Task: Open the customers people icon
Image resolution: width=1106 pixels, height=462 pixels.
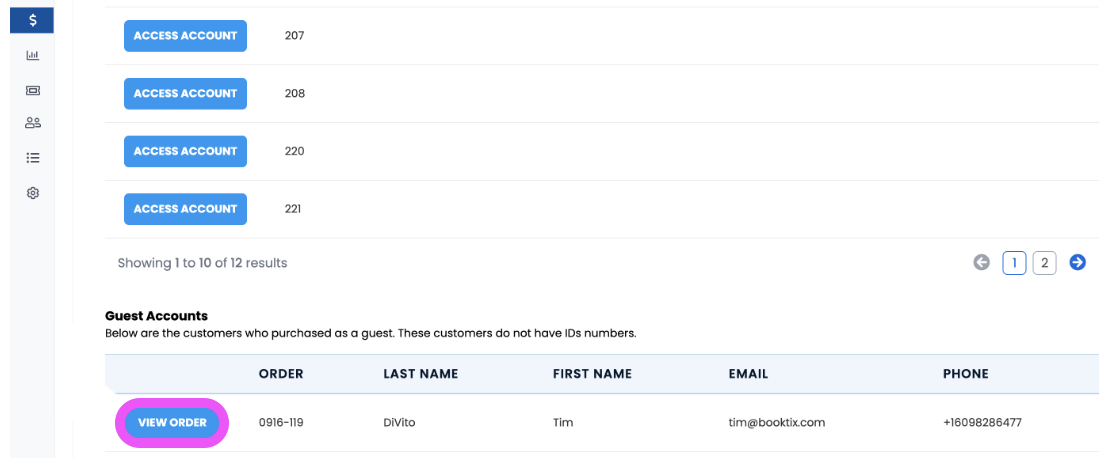Action: point(32,123)
